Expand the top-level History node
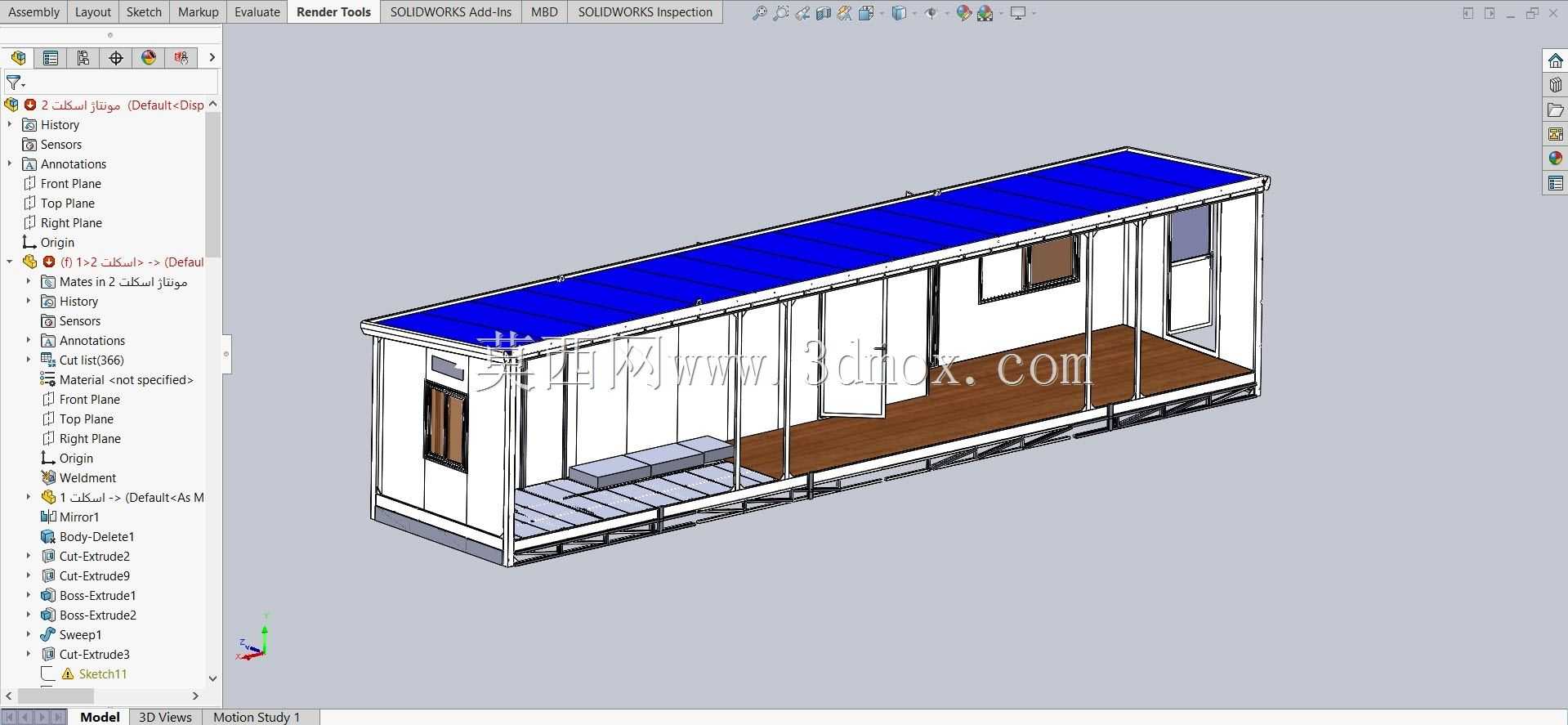Viewport: 1568px width, 725px height. coord(10,124)
